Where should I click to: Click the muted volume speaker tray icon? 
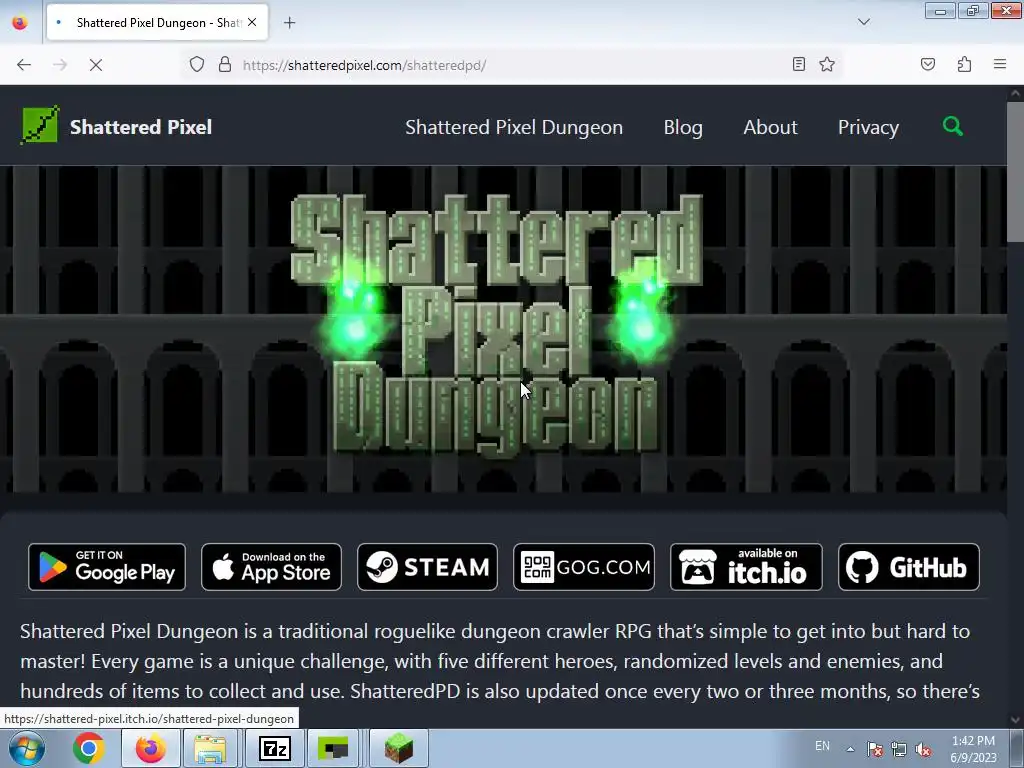click(923, 749)
